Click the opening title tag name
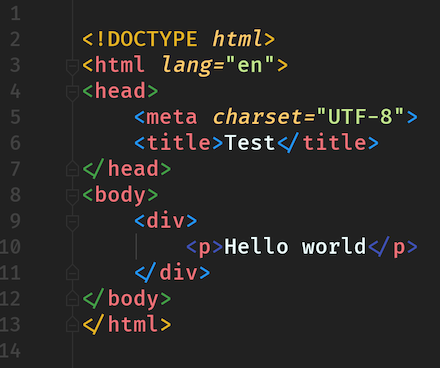The width and height of the screenshot is (440, 368). click(x=178, y=142)
